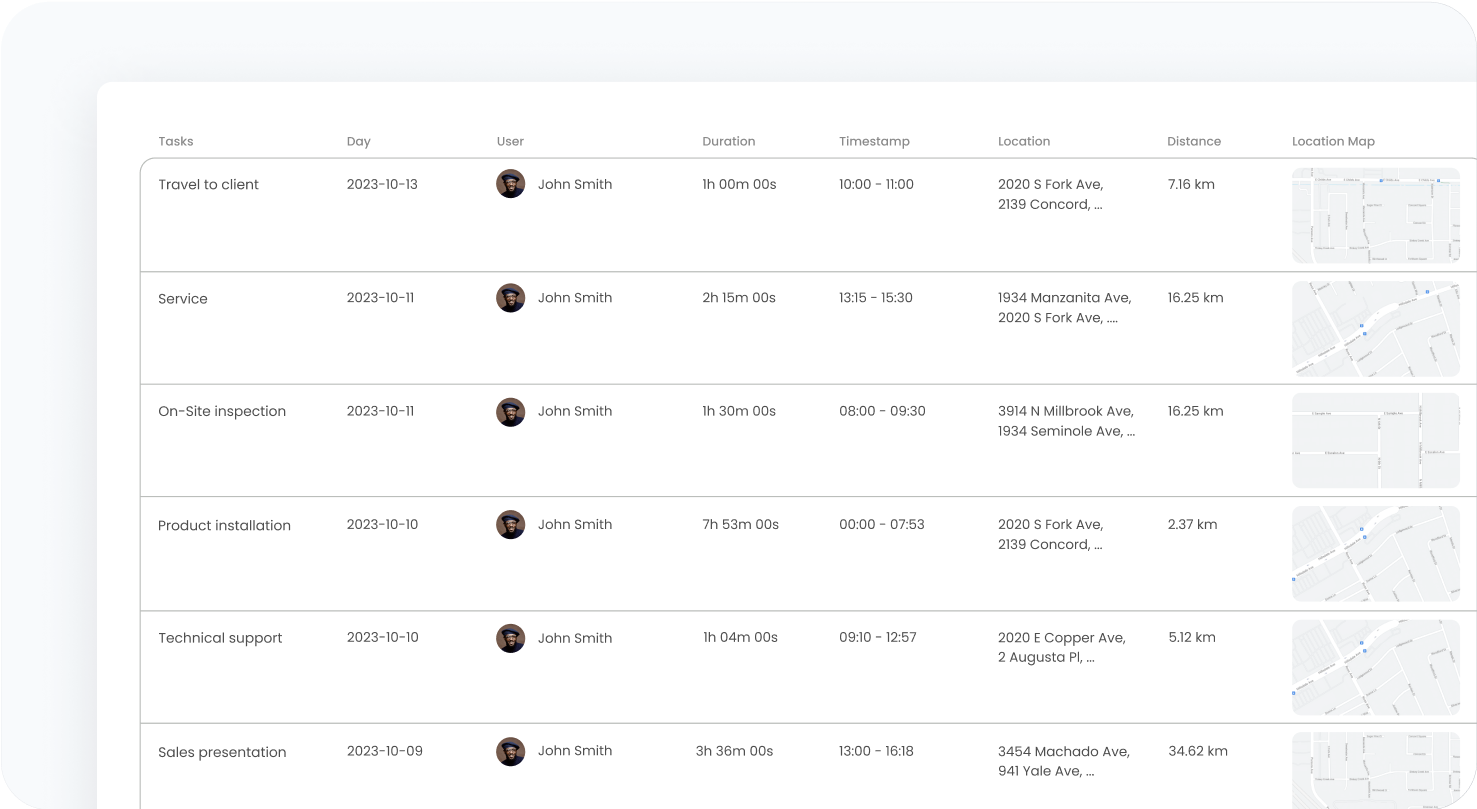Open the Sales presentation task
The image size is (1477, 809).
tap(222, 752)
